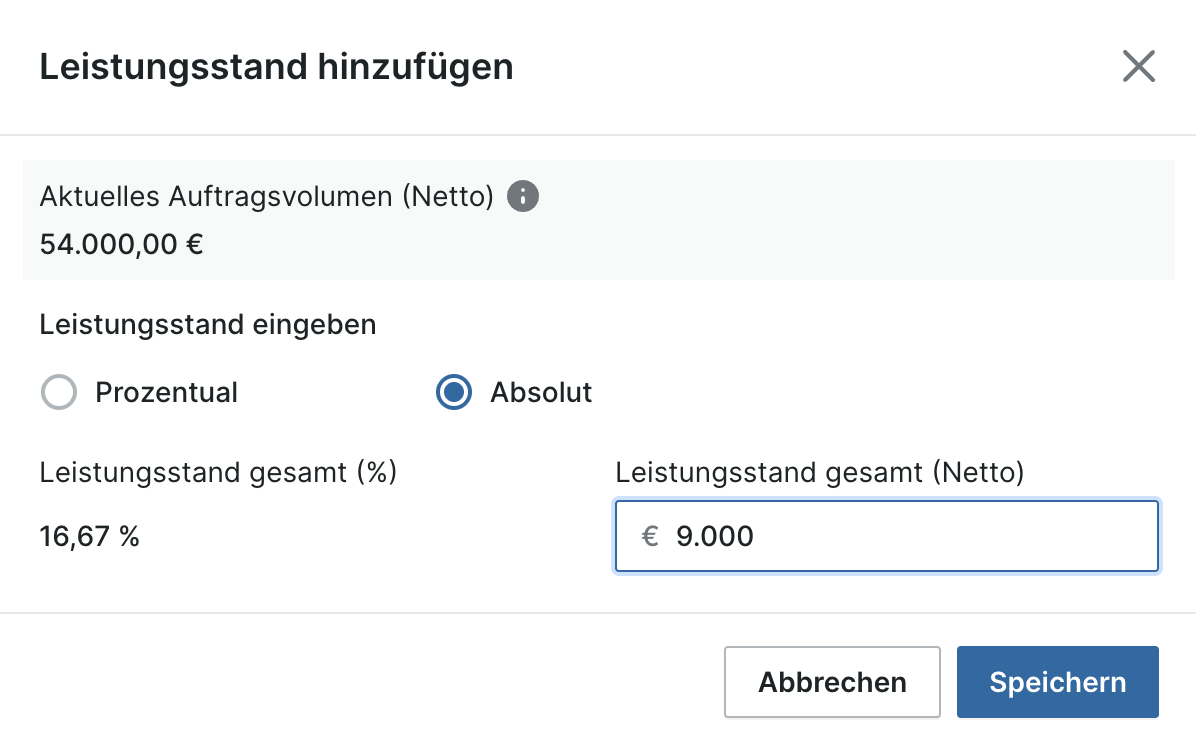Close the Leistungsstand hinzufügen dialog
Image resolution: width=1196 pixels, height=746 pixels.
(x=1139, y=67)
